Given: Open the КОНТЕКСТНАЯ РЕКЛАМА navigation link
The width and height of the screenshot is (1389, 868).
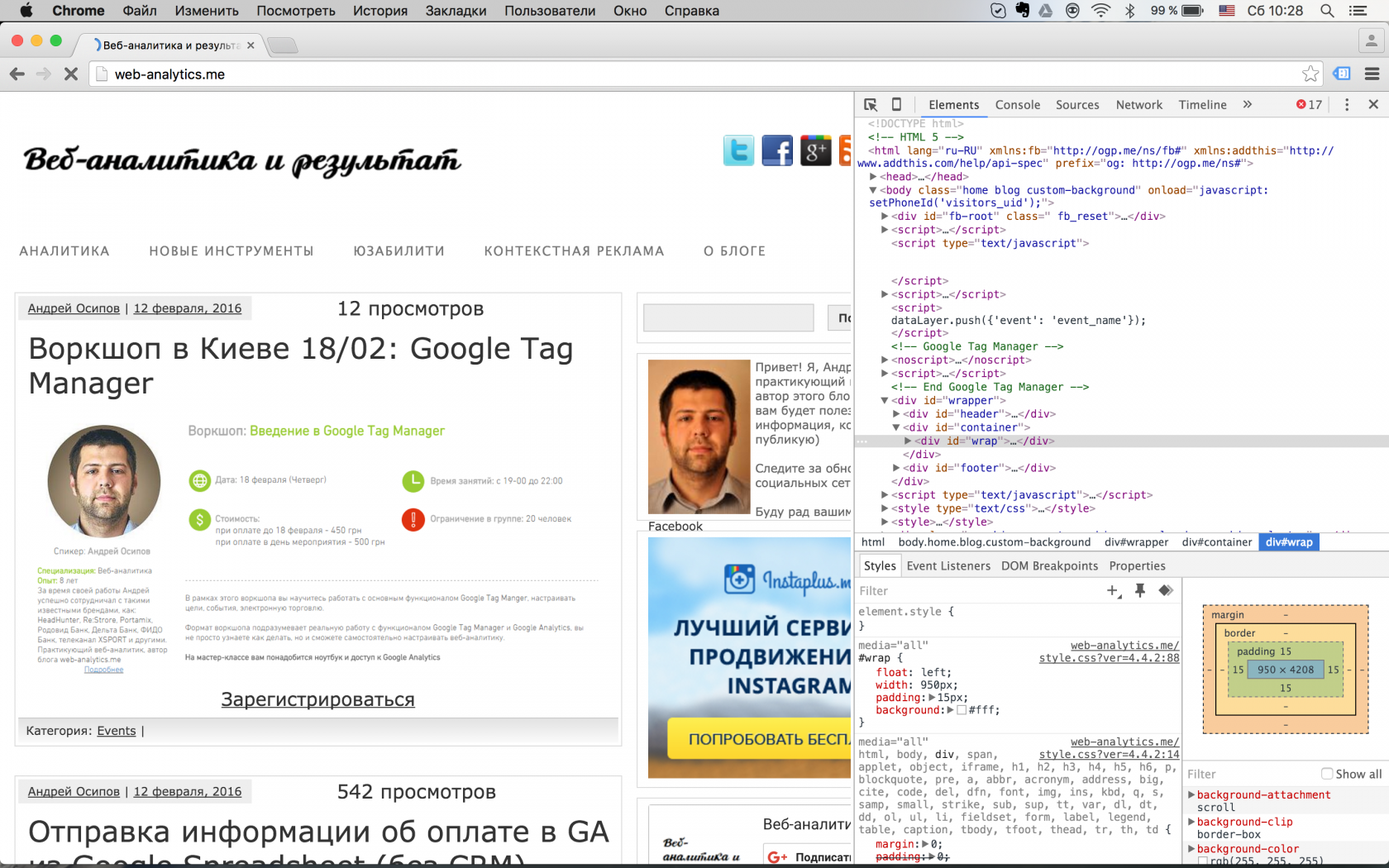Looking at the screenshot, I should [575, 251].
